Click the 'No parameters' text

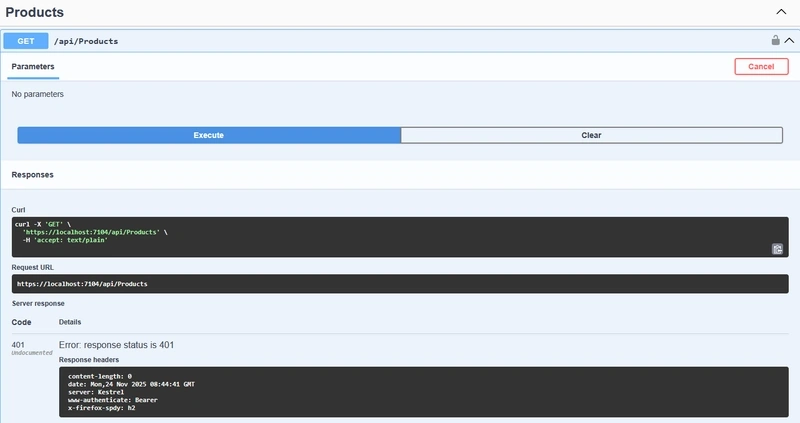pos(38,94)
